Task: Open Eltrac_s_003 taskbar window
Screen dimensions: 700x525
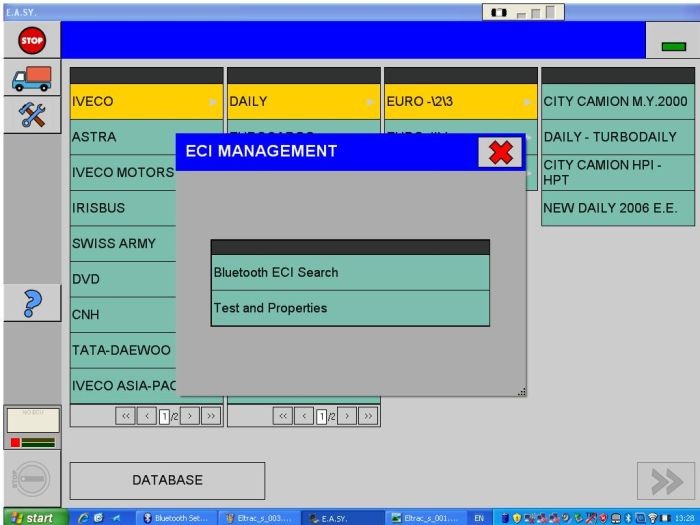Action: click(259, 518)
